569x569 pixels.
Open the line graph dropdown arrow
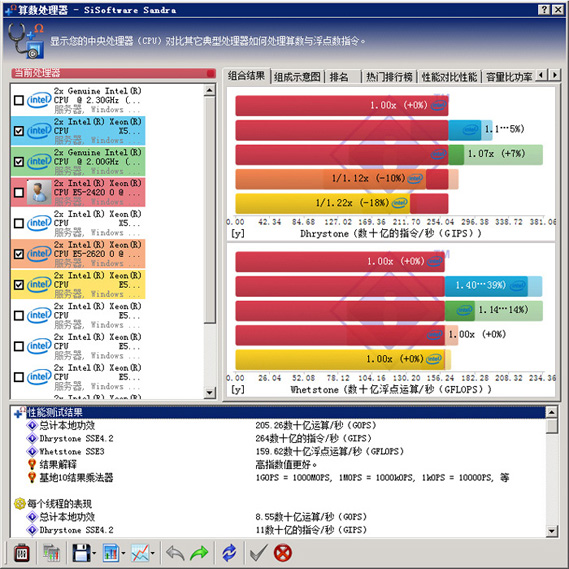[x=152, y=554]
